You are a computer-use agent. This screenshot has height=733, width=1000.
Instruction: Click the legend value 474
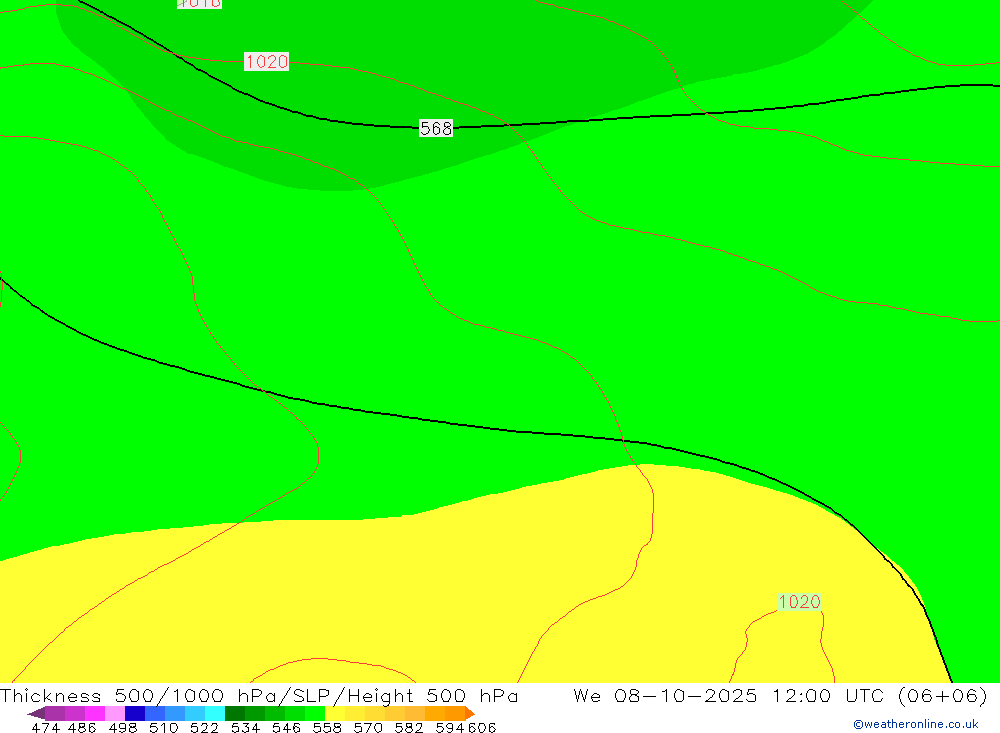45,727
